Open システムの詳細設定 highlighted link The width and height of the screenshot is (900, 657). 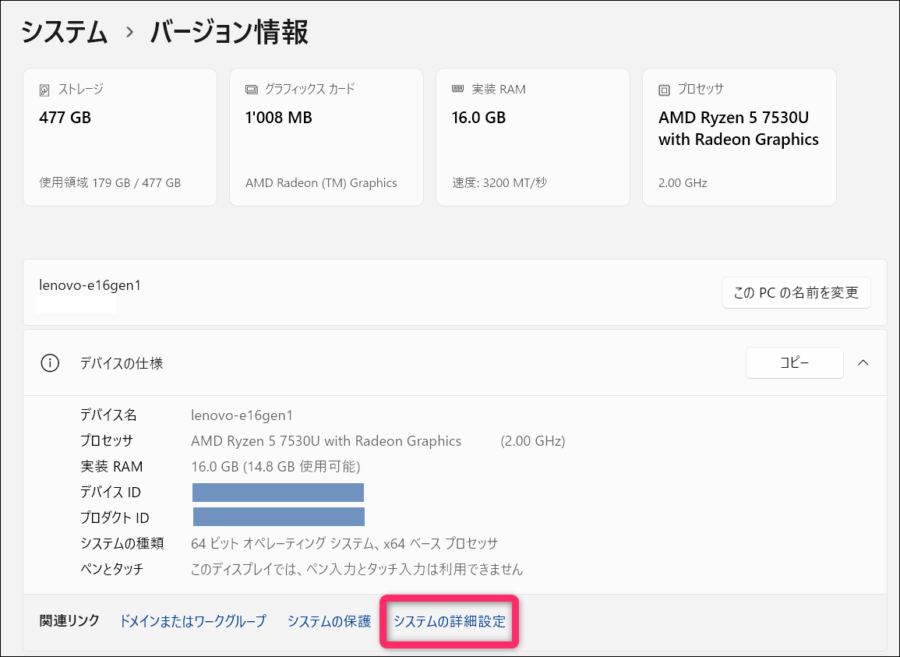point(448,620)
